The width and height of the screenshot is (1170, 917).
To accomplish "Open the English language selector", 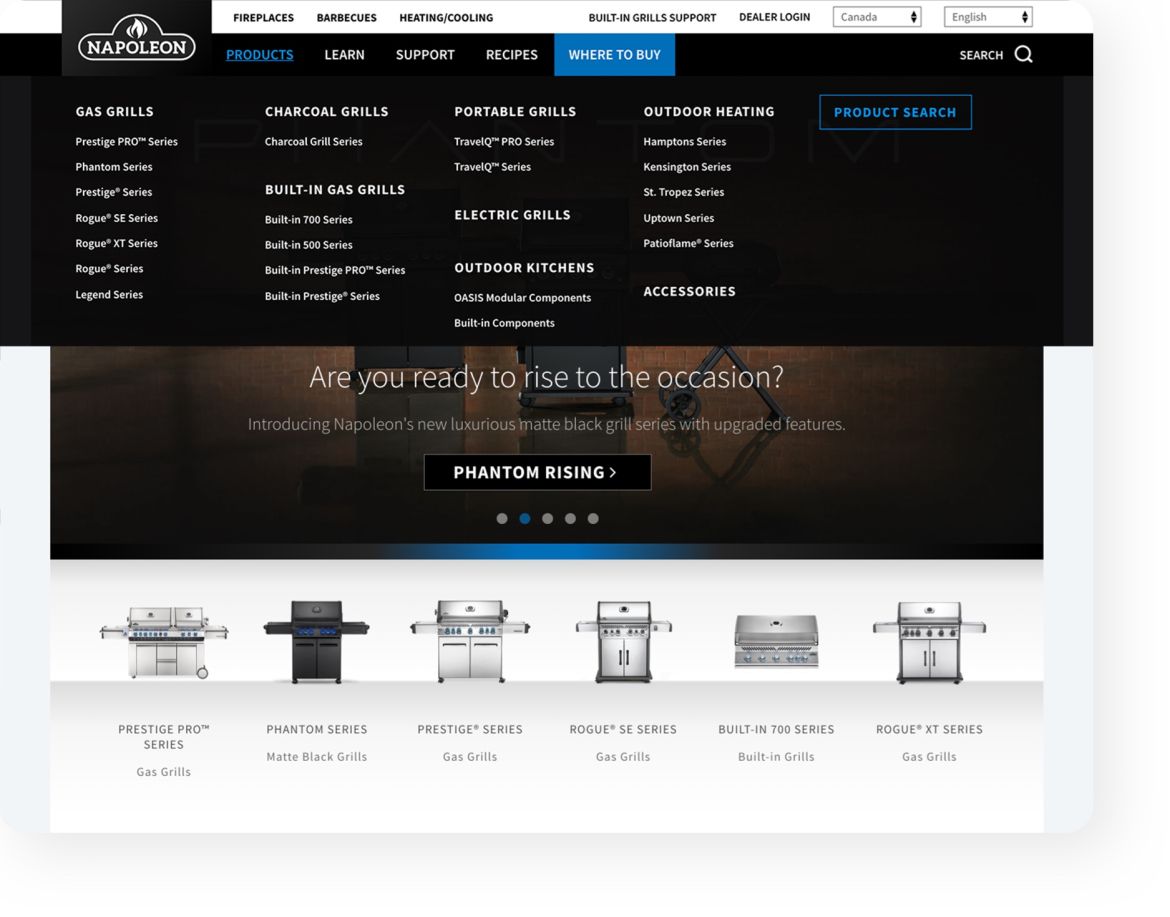I will pyautogui.click(x=987, y=16).
